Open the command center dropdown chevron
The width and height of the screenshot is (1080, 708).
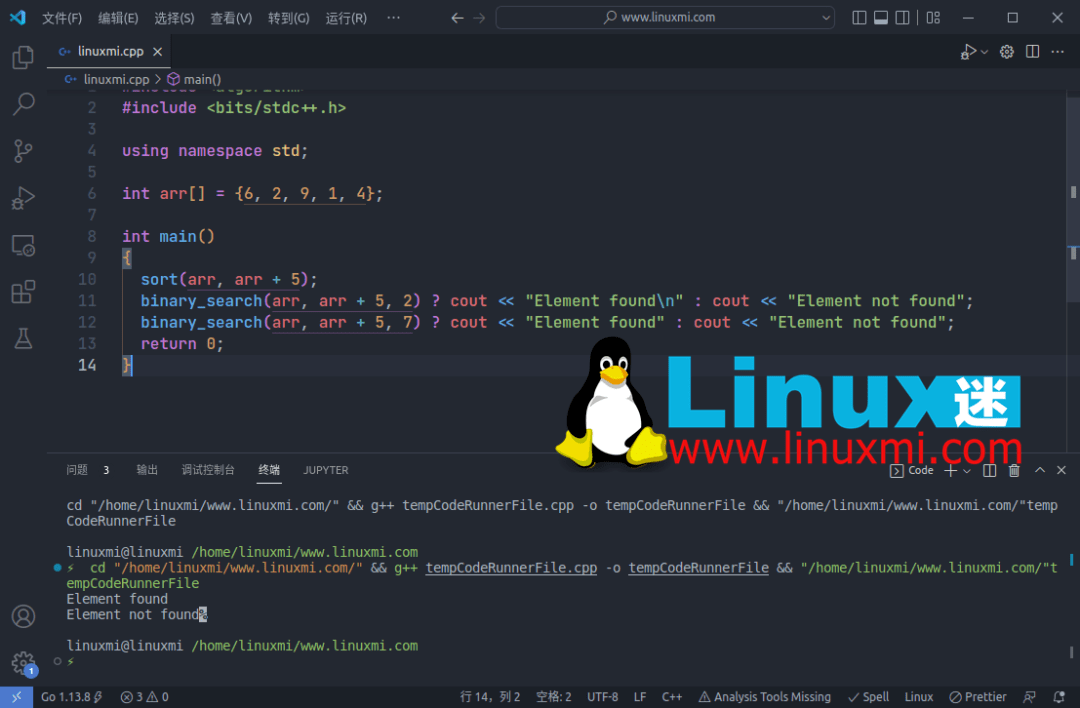click(x=826, y=18)
